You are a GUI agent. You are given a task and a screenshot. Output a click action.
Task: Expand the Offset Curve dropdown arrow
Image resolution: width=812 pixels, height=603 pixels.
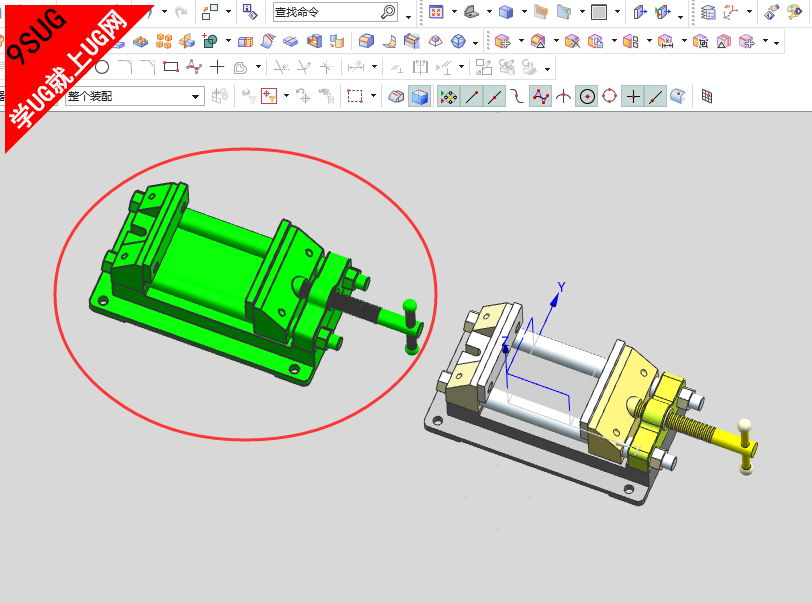[258, 67]
